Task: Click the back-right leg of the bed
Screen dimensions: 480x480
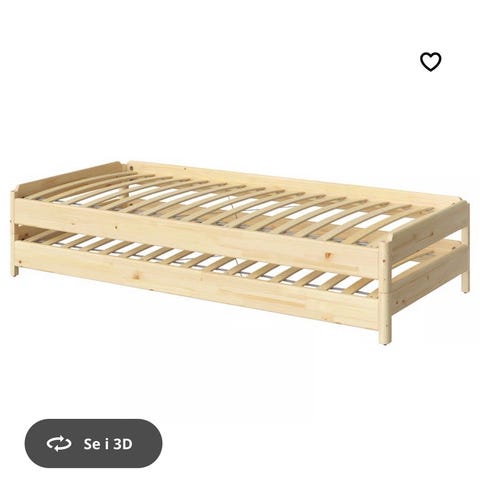Action: pyautogui.click(x=465, y=278)
